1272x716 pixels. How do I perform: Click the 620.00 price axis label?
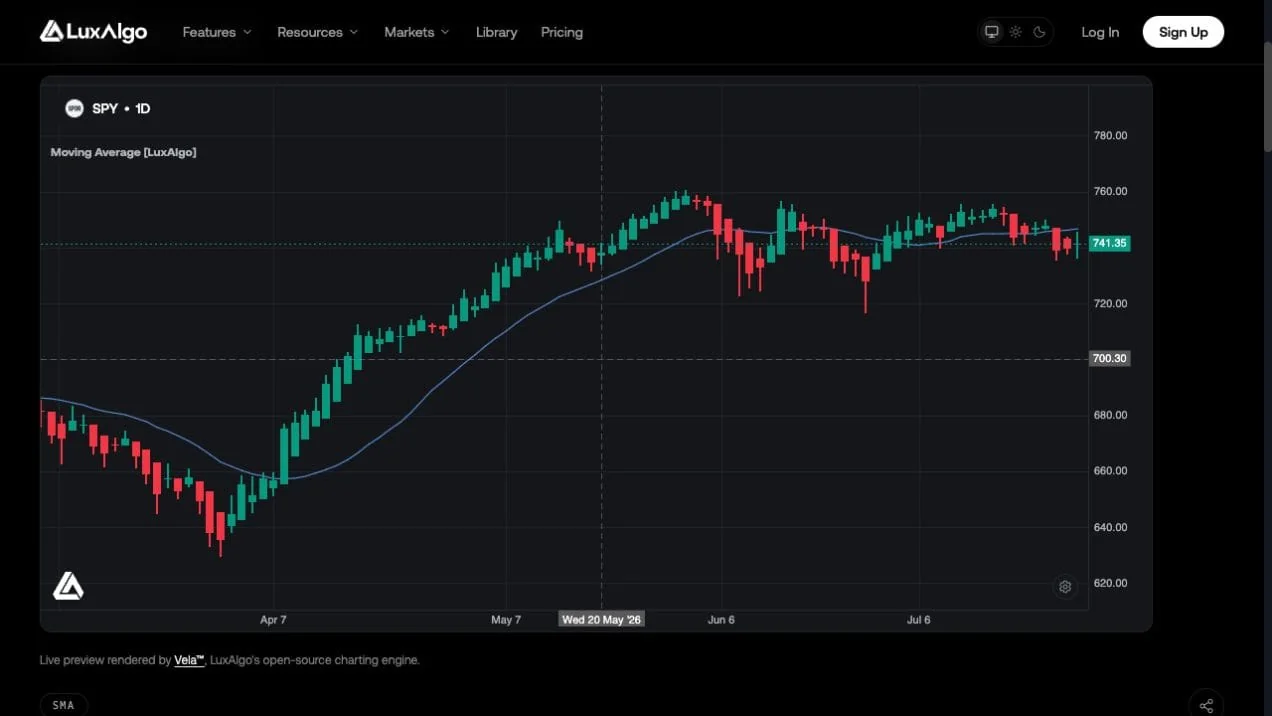click(x=1110, y=583)
